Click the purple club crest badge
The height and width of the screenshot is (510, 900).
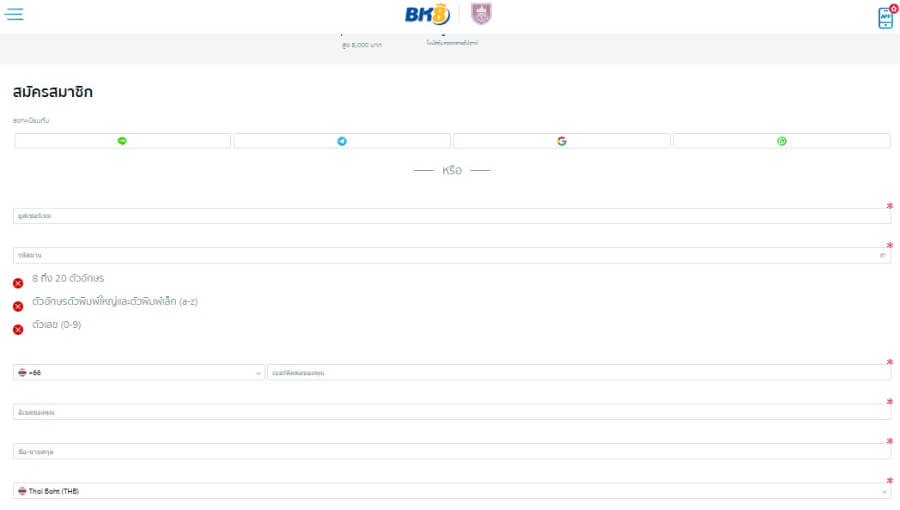coord(482,14)
